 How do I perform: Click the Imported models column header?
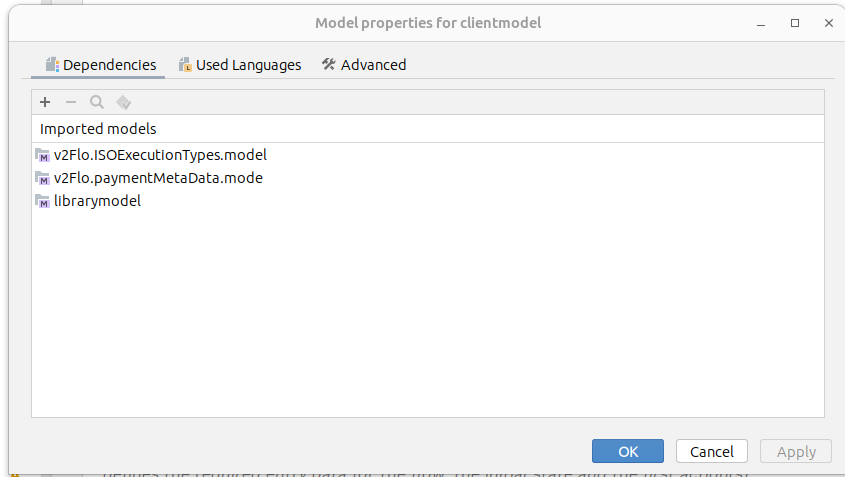click(98, 129)
